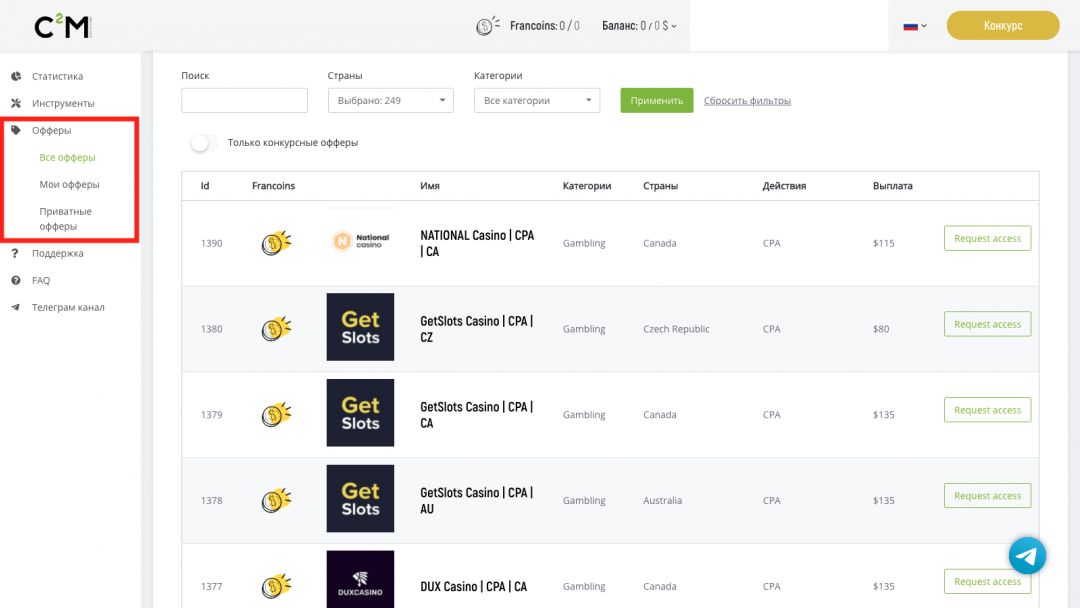Click the $80 payout value
Screen dimensions: 1080x608
(x=881, y=329)
